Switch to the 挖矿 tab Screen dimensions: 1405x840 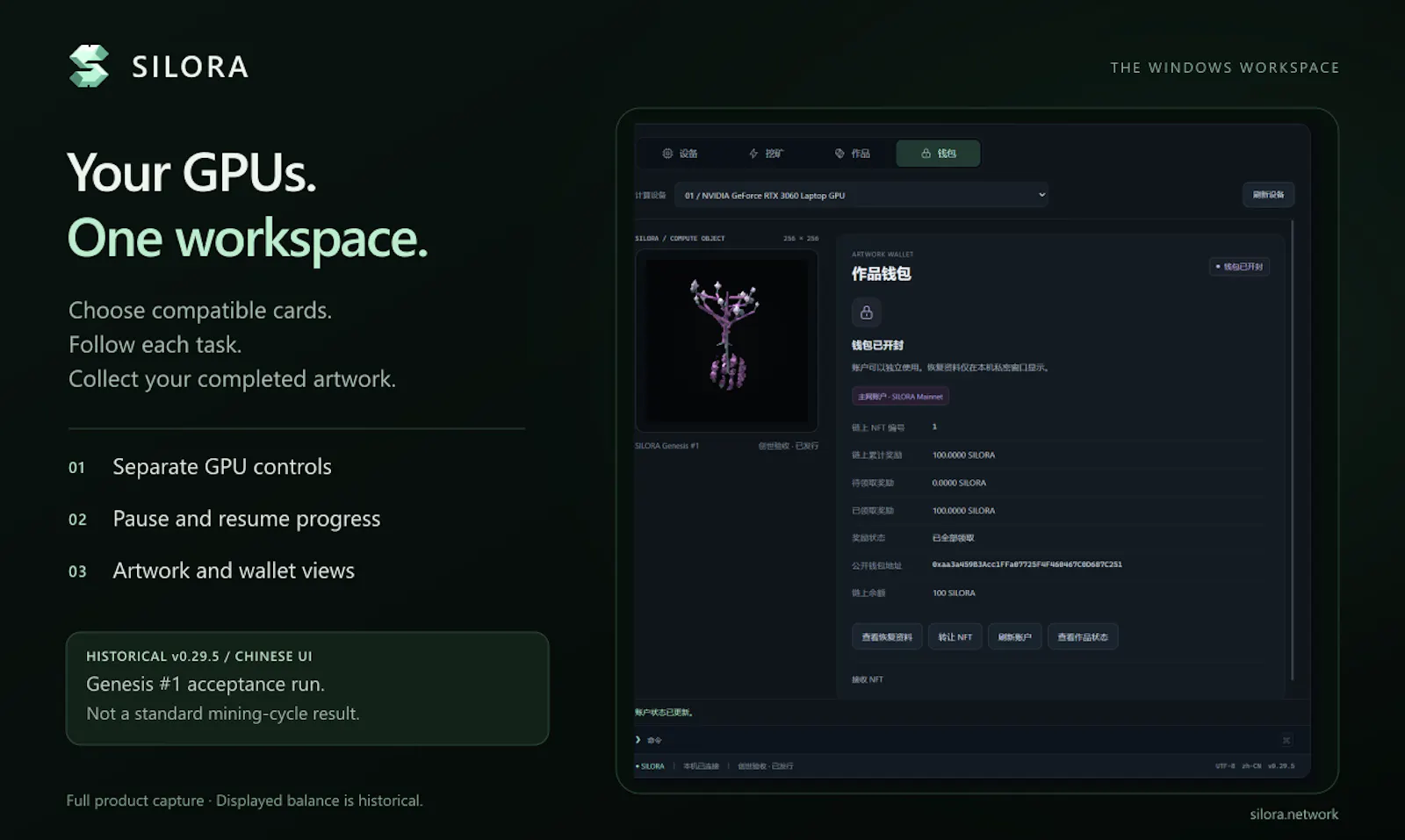(x=766, y=154)
